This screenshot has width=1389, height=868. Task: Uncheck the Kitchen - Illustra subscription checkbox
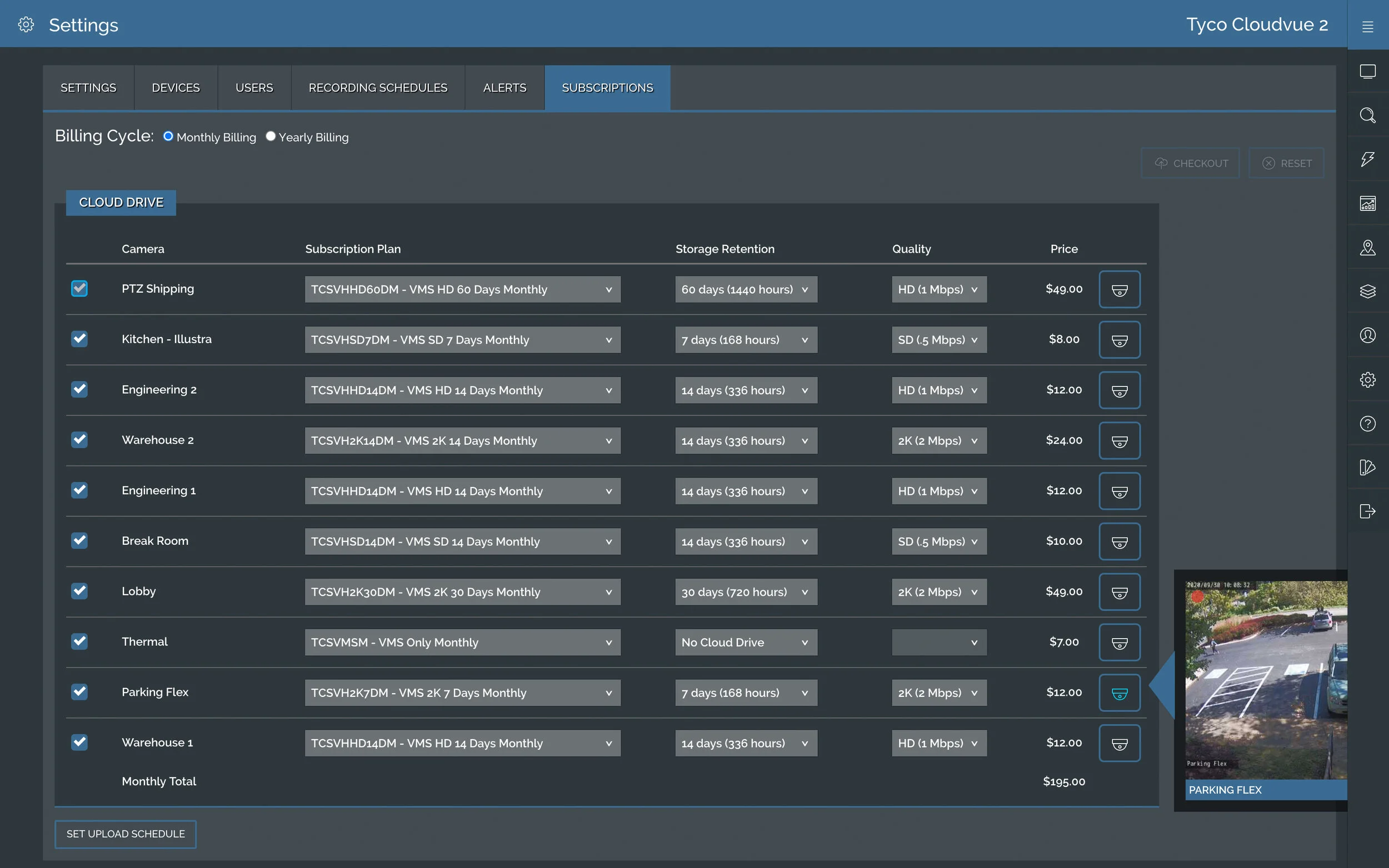coord(79,339)
